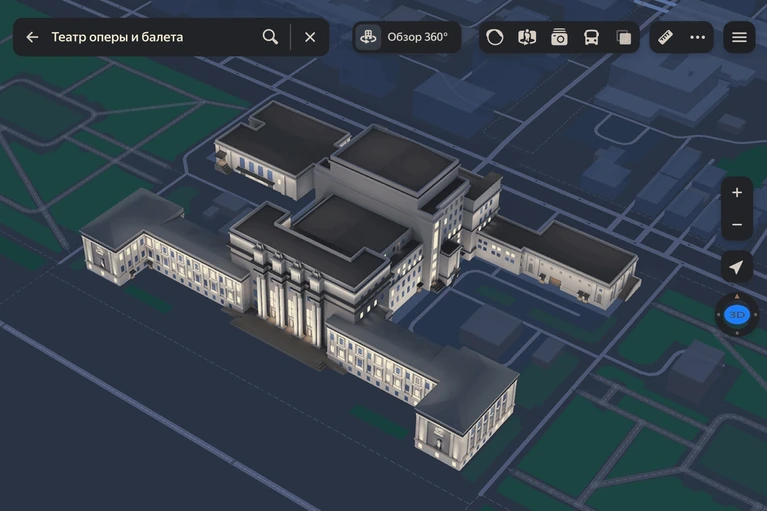
Task: Expand the three dots more options
Action: (698, 37)
